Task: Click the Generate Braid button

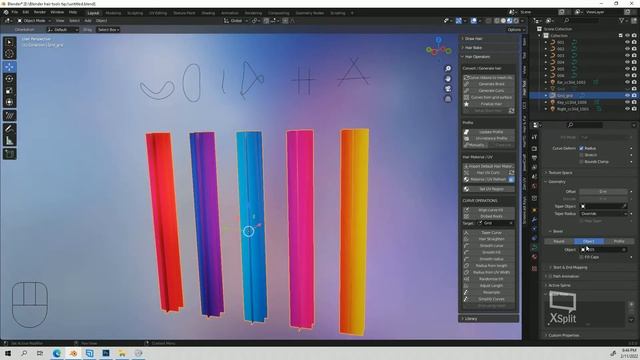Action: pos(489,84)
